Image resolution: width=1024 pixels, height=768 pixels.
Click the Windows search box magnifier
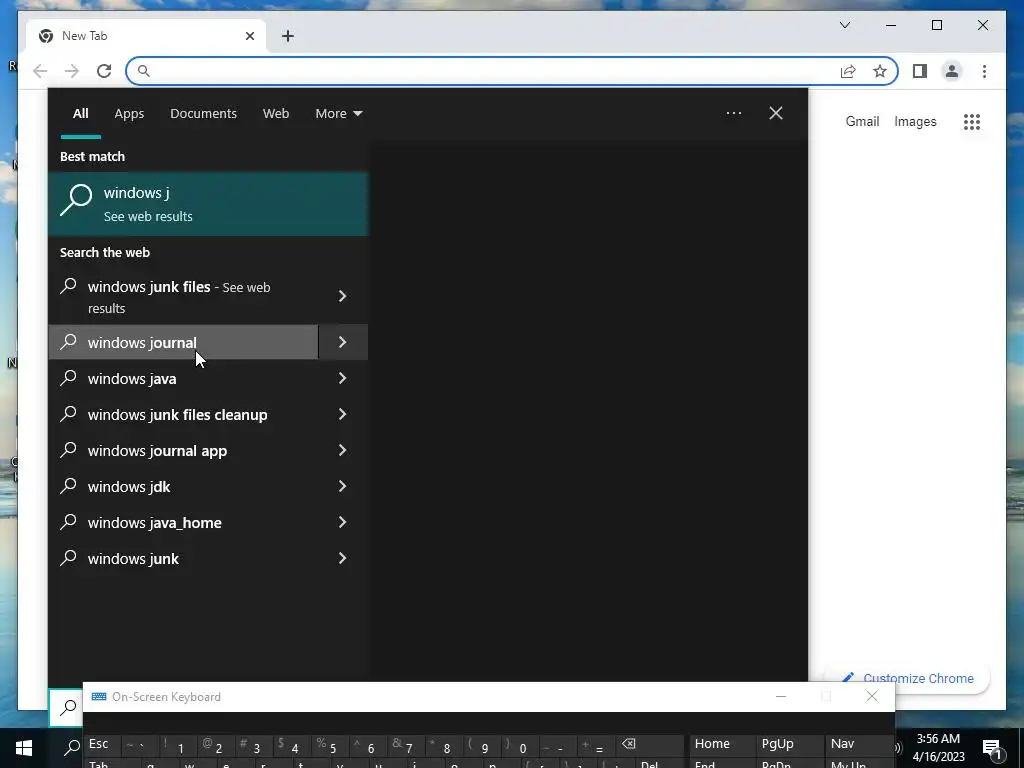pyautogui.click(x=67, y=707)
